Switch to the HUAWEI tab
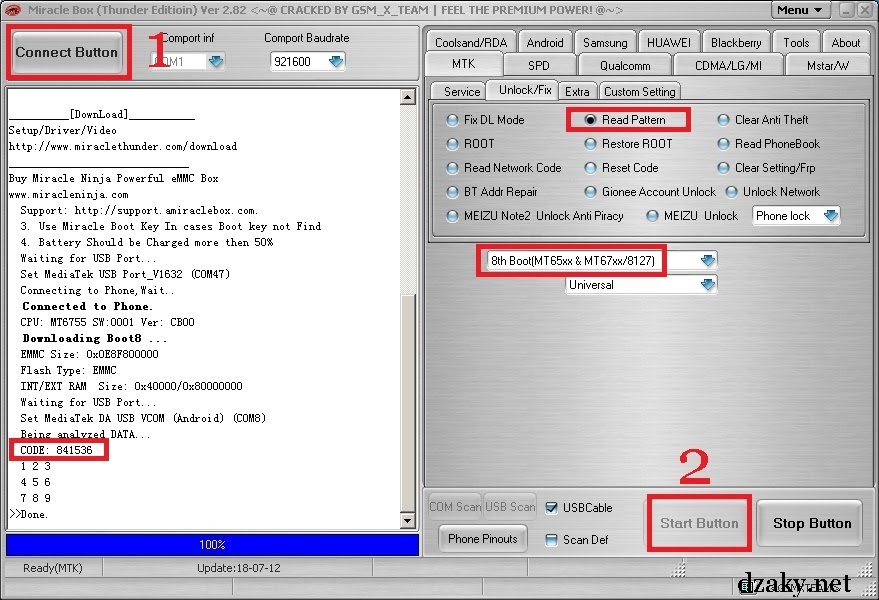The image size is (879, 600). (x=669, y=43)
